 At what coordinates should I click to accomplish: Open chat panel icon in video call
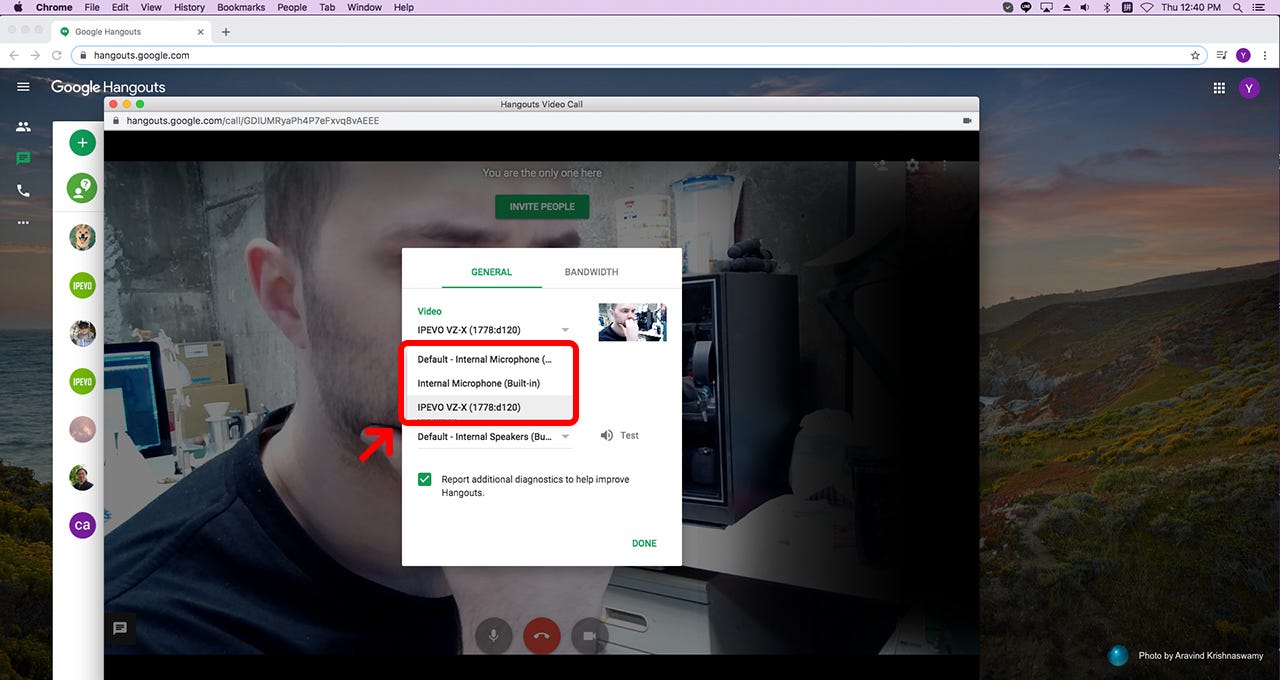(x=120, y=629)
